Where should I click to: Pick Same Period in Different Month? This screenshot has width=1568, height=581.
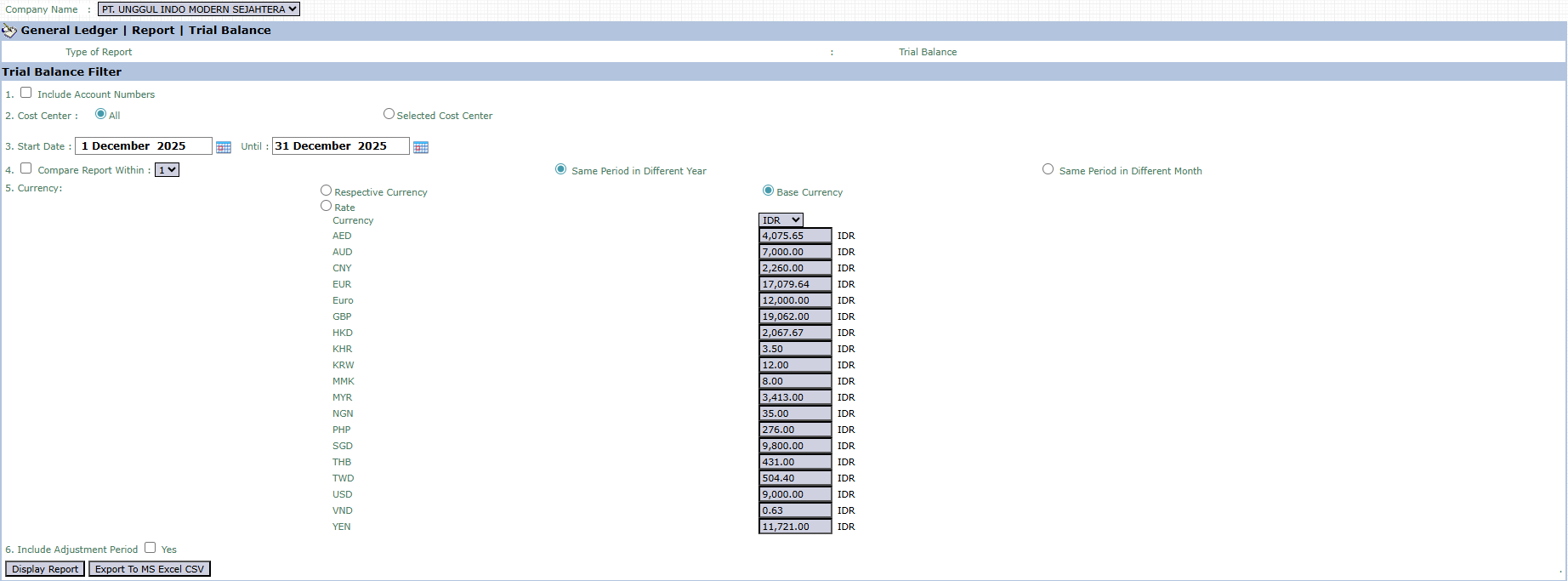[x=1048, y=169]
